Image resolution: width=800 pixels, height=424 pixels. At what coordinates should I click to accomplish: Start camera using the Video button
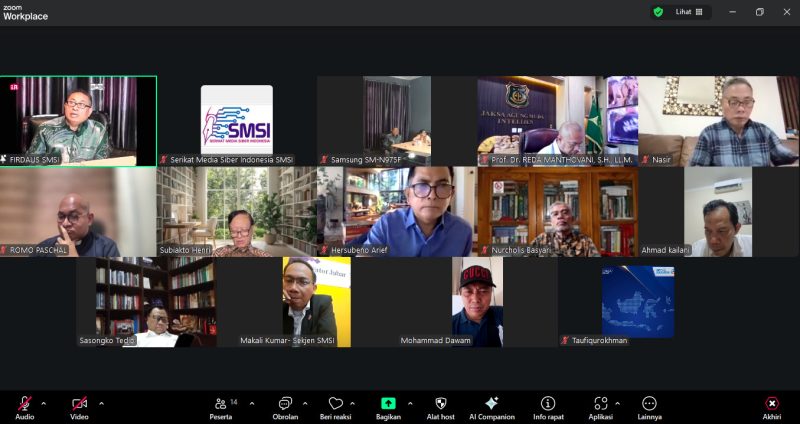point(79,404)
